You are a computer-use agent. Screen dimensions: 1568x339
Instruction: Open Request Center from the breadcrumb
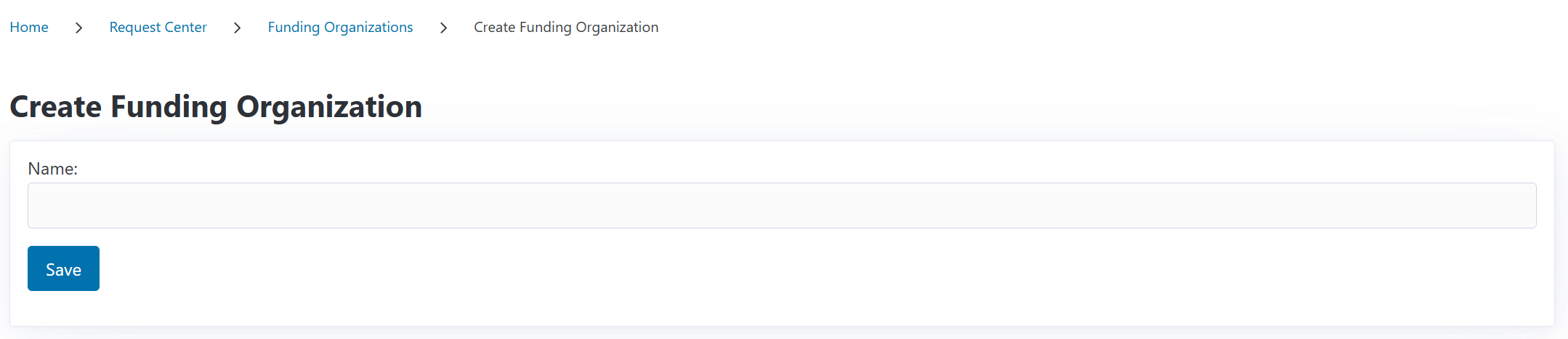pyautogui.click(x=158, y=28)
